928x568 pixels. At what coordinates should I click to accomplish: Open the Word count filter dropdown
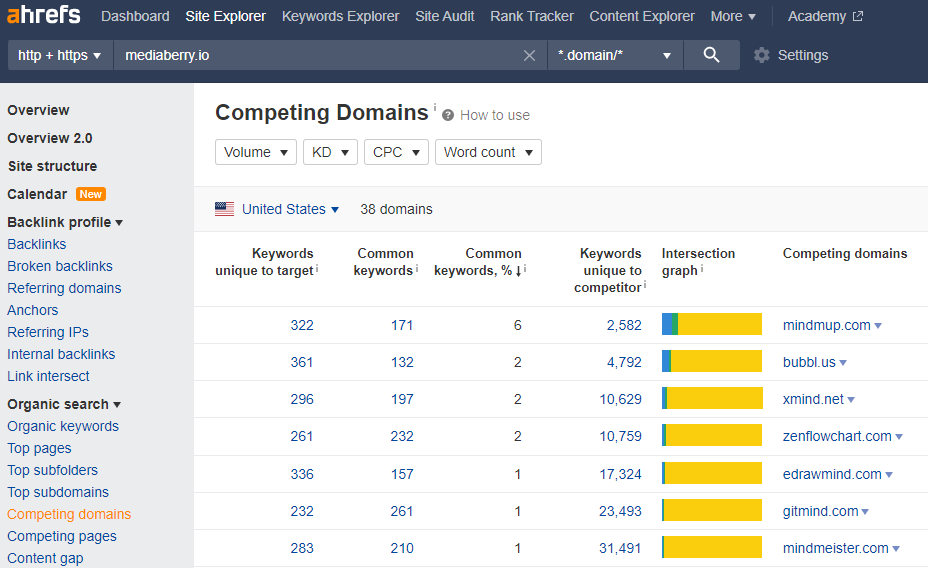coord(488,152)
